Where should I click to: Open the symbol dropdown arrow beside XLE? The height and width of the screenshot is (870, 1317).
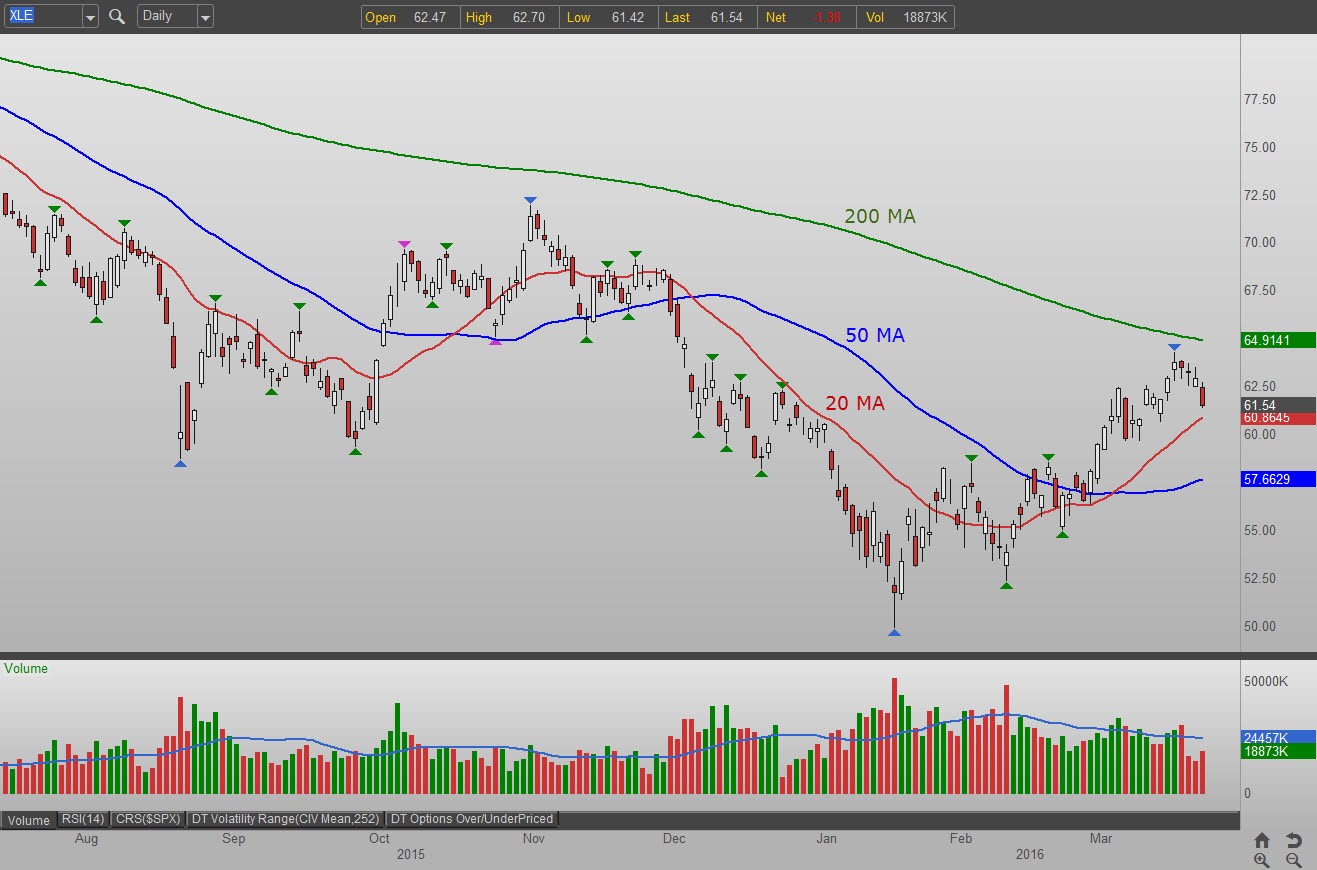(90, 16)
